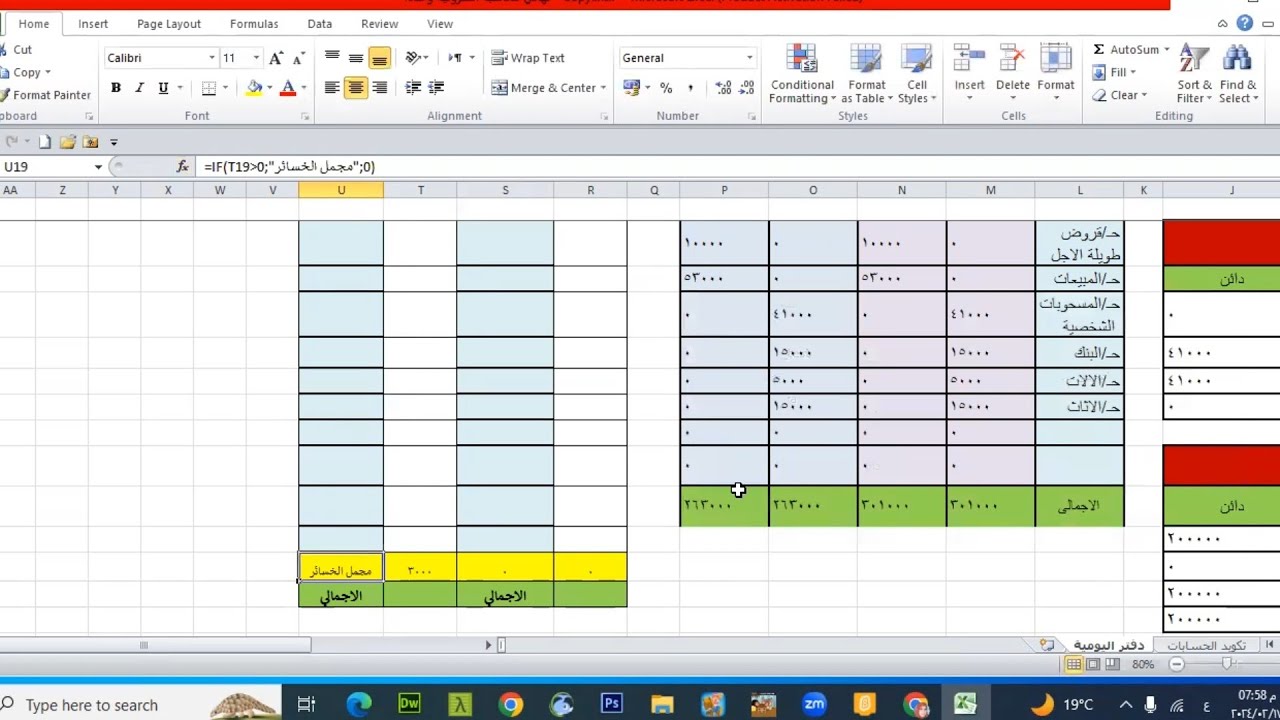
Task: Open Excel from the taskbar
Action: point(965,705)
